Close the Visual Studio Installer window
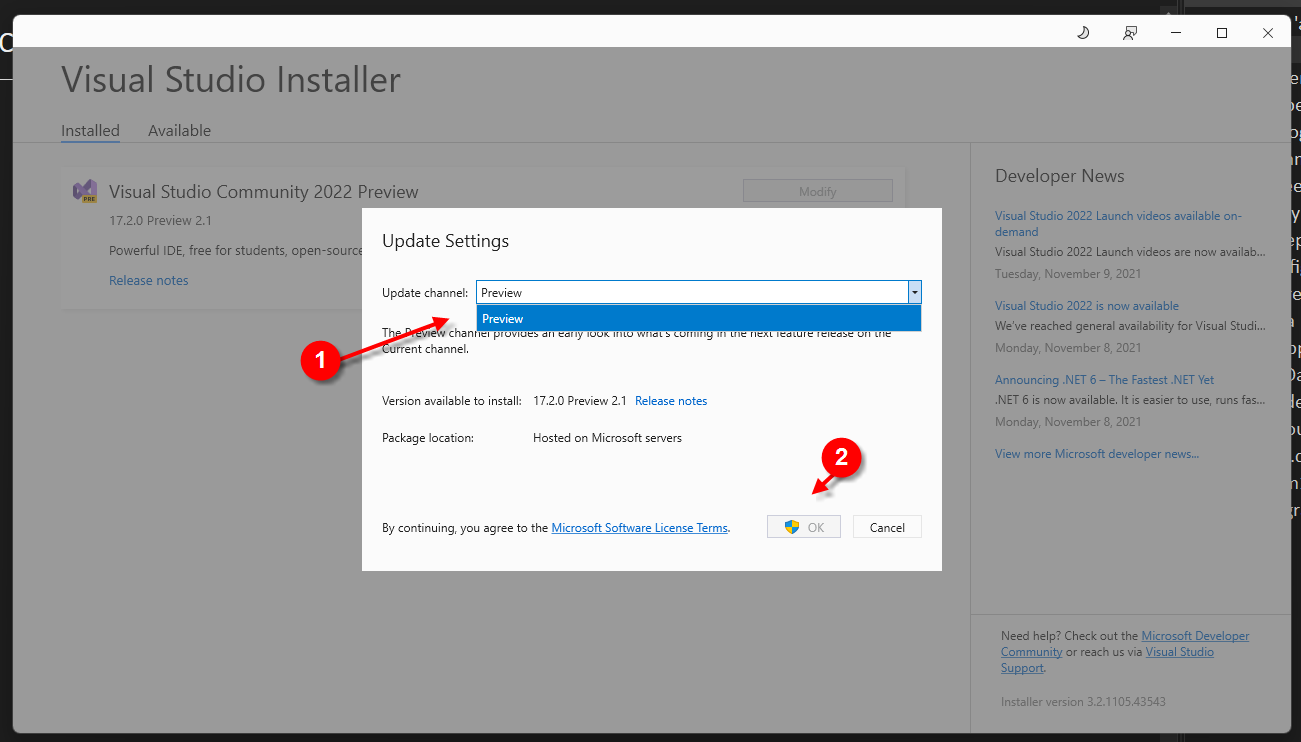Image resolution: width=1301 pixels, height=742 pixels. [x=1267, y=33]
